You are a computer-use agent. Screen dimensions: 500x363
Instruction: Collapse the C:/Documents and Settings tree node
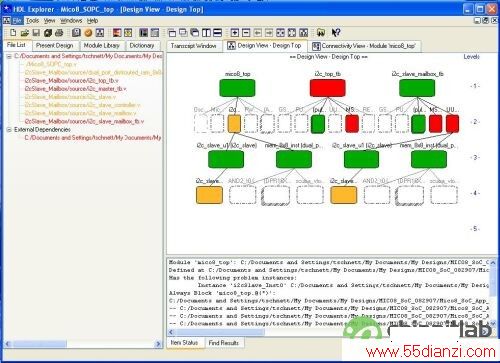pos(9,56)
